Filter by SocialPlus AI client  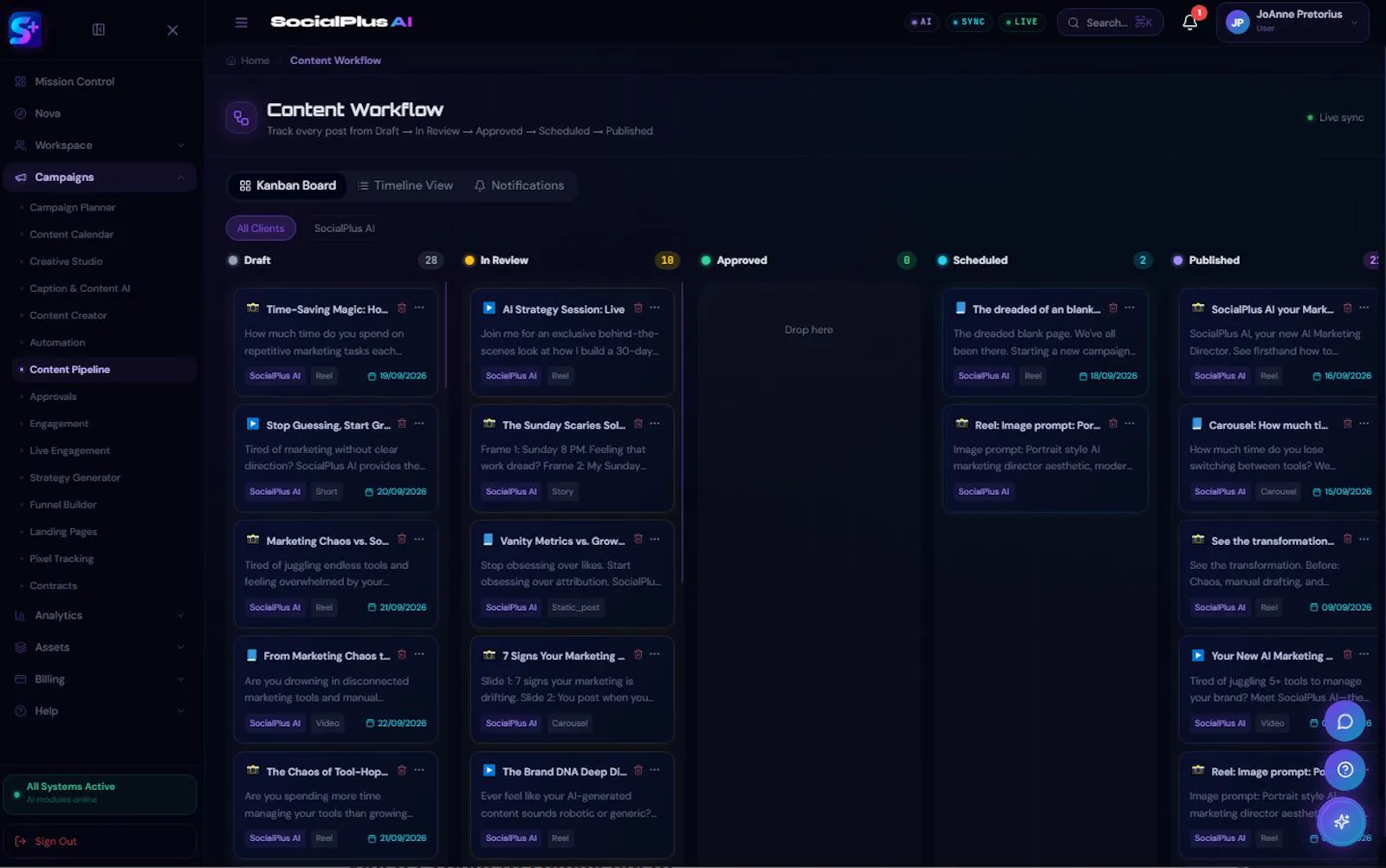coord(344,229)
